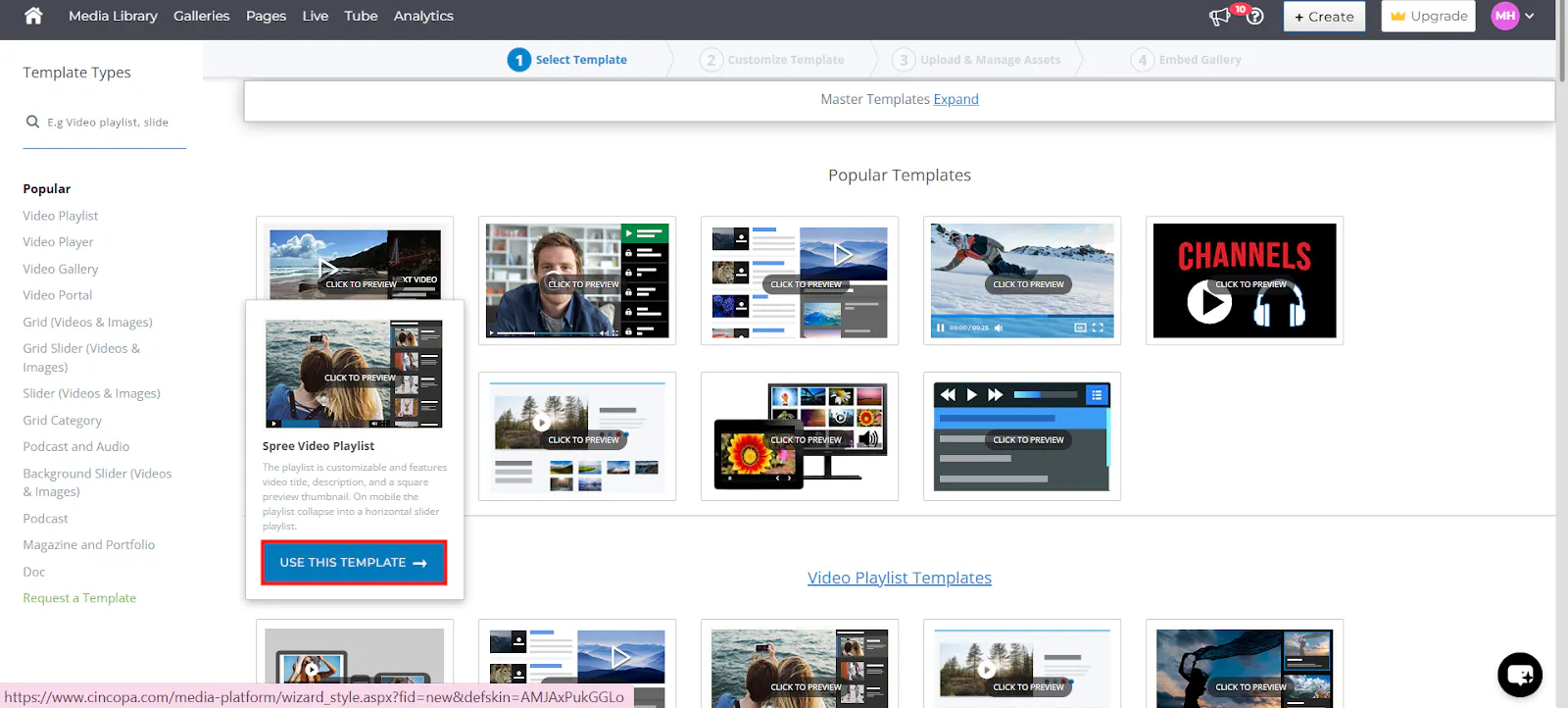Click the MH user avatar
1568x708 pixels.
(x=1505, y=16)
